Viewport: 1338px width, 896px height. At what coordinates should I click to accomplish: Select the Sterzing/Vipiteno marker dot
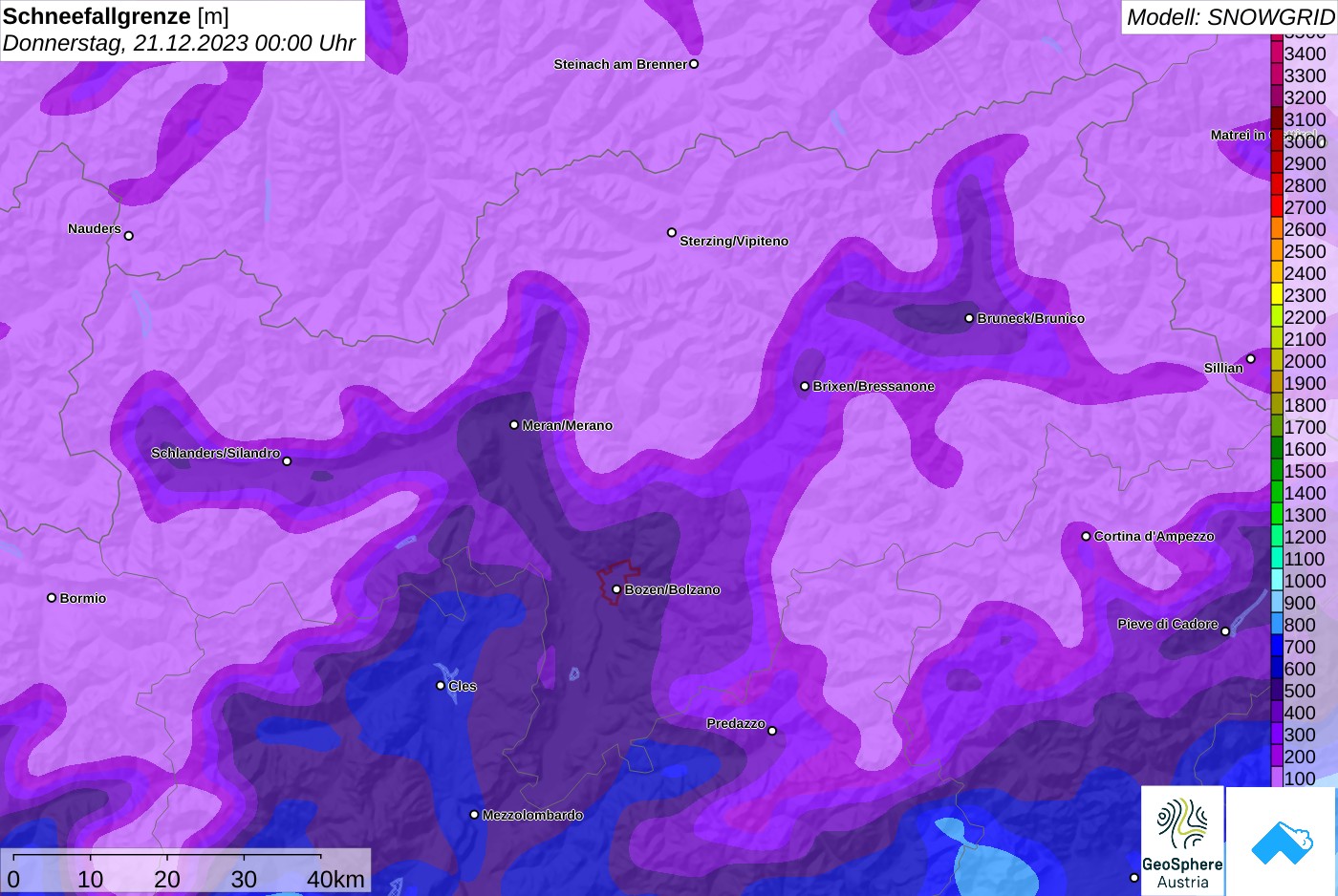pos(672,232)
